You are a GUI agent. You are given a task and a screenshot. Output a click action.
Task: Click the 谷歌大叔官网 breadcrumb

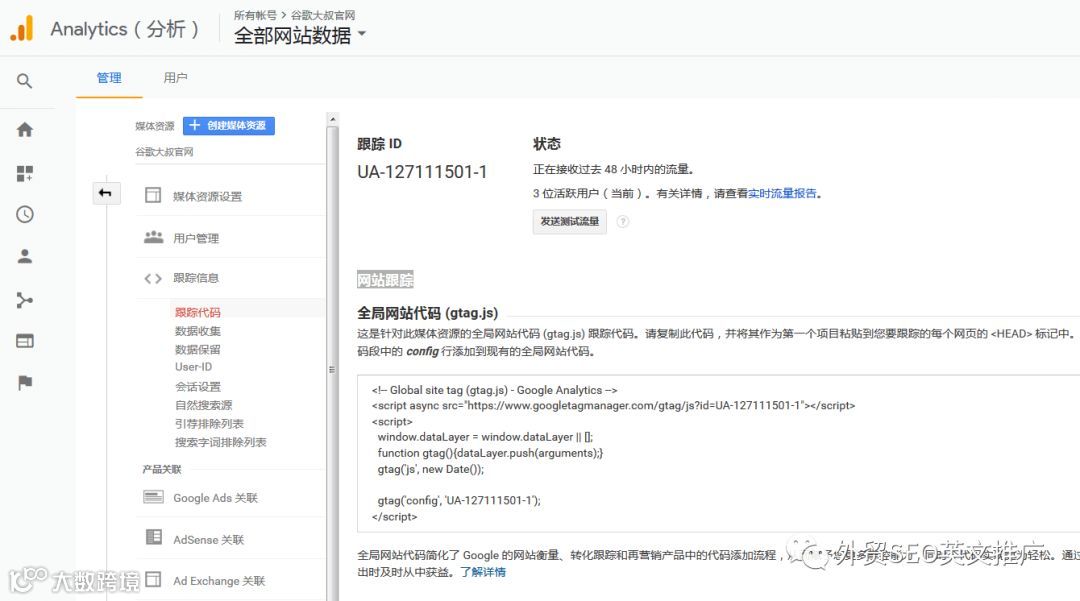[x=323, y=14]
